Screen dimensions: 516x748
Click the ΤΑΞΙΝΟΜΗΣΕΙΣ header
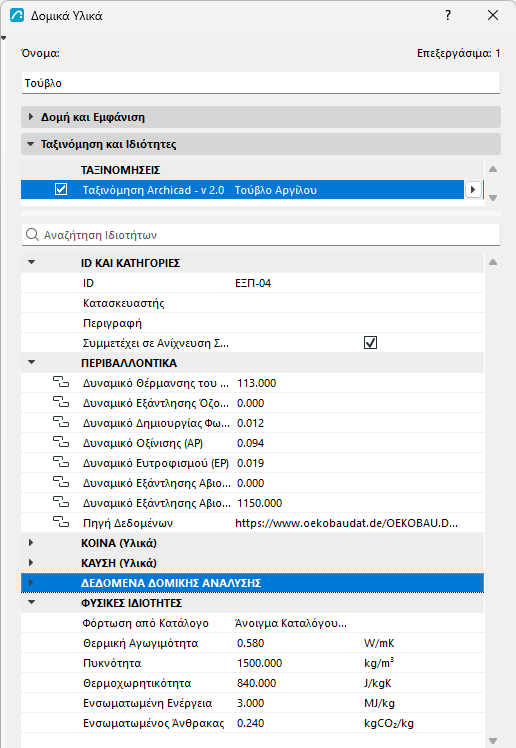(120, 170)
